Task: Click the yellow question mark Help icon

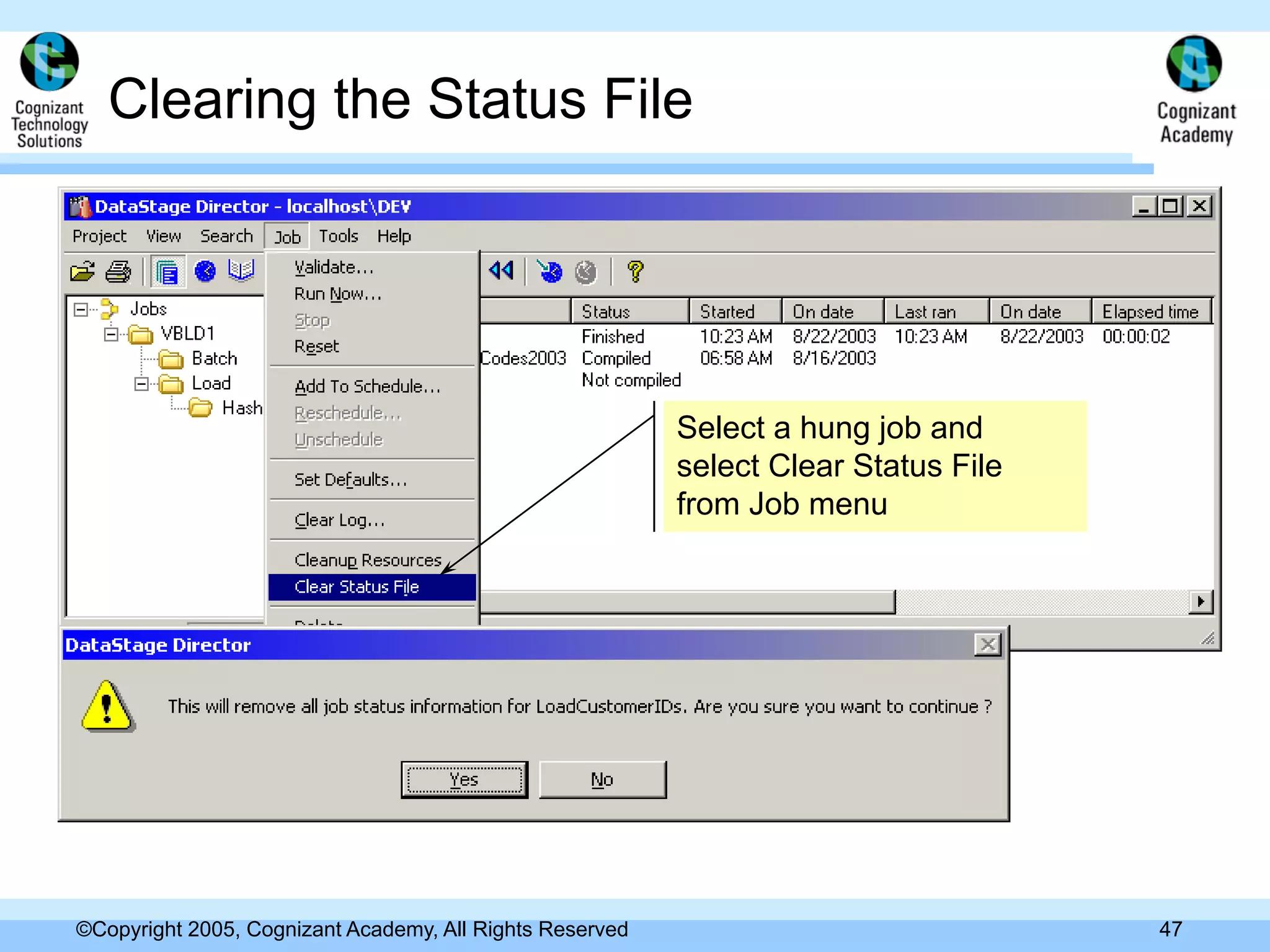Action: tap(636, 271)
